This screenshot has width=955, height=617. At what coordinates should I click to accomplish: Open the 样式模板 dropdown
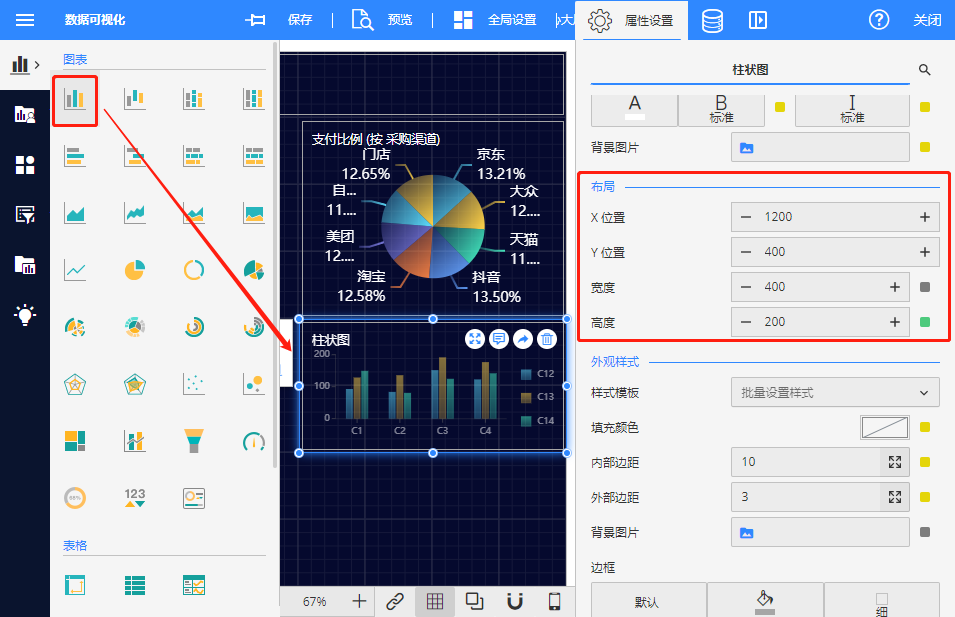(x=835, y=393)
